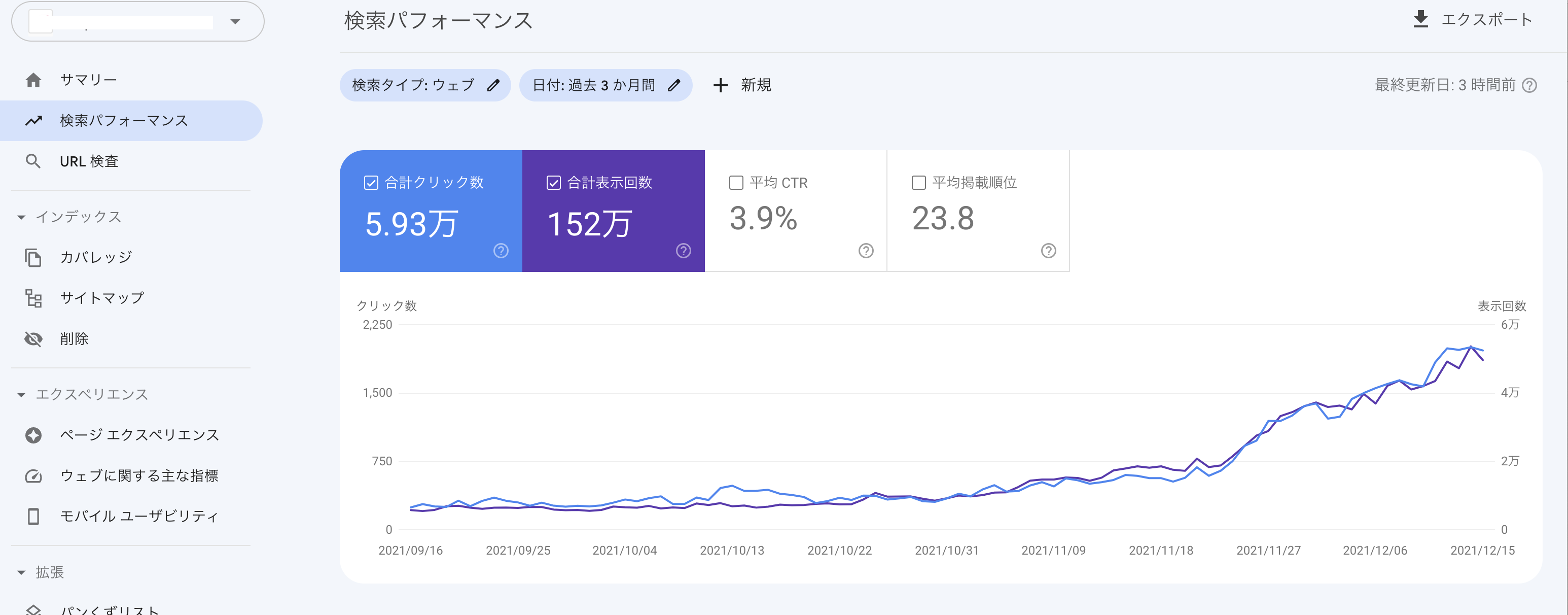Click pencil icon on 検索タイプ filter

coord(493,85)
